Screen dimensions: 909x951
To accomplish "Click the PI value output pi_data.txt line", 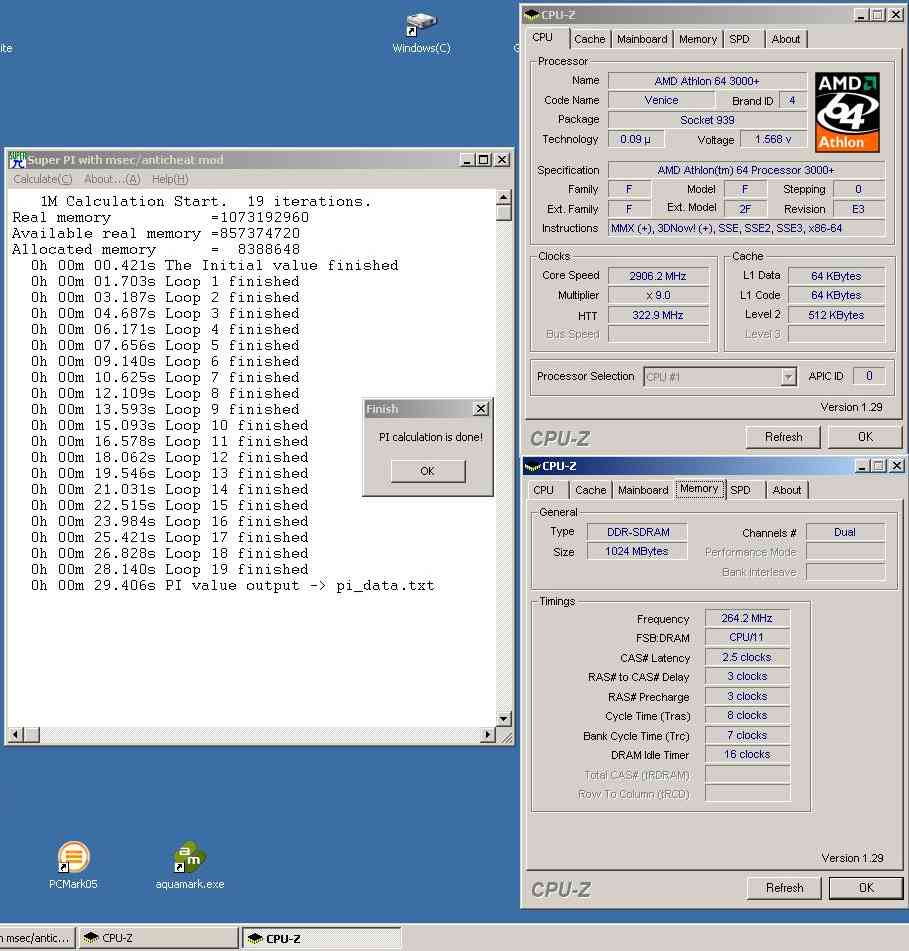I will point(233,586).
